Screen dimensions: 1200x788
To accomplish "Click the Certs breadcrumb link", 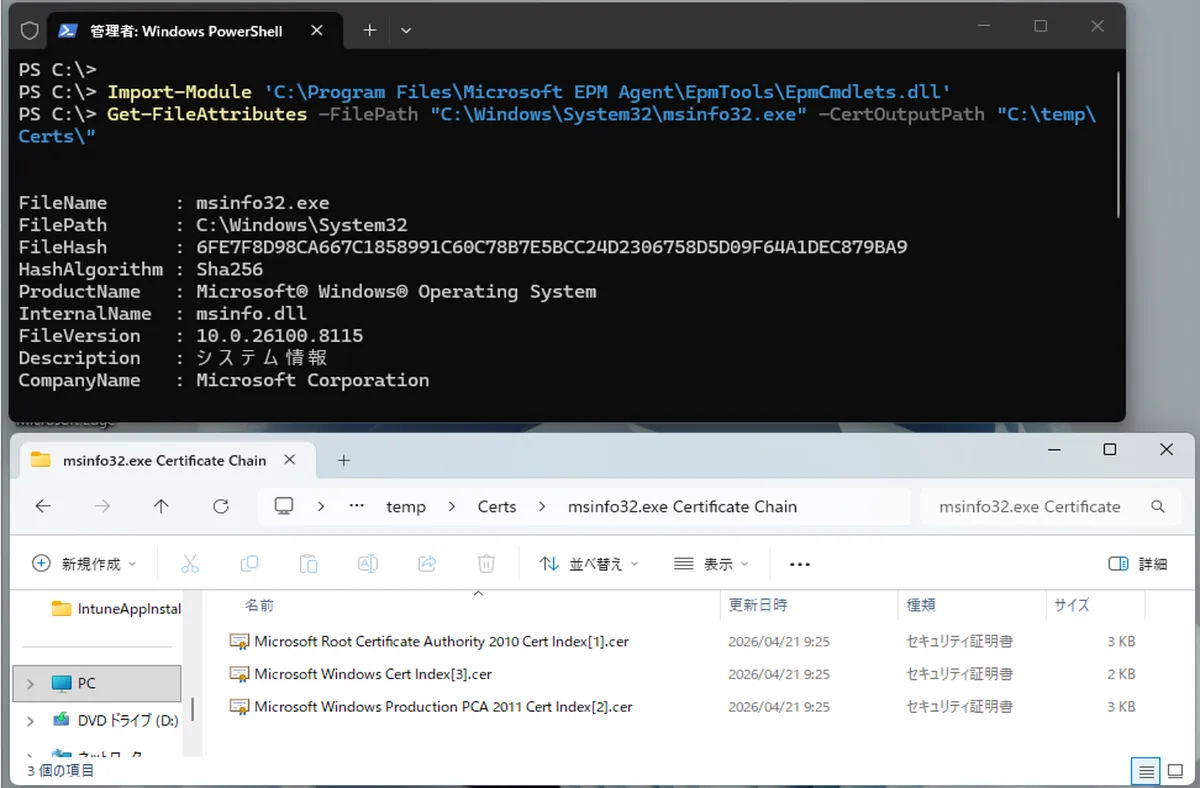I will point(497,506).
